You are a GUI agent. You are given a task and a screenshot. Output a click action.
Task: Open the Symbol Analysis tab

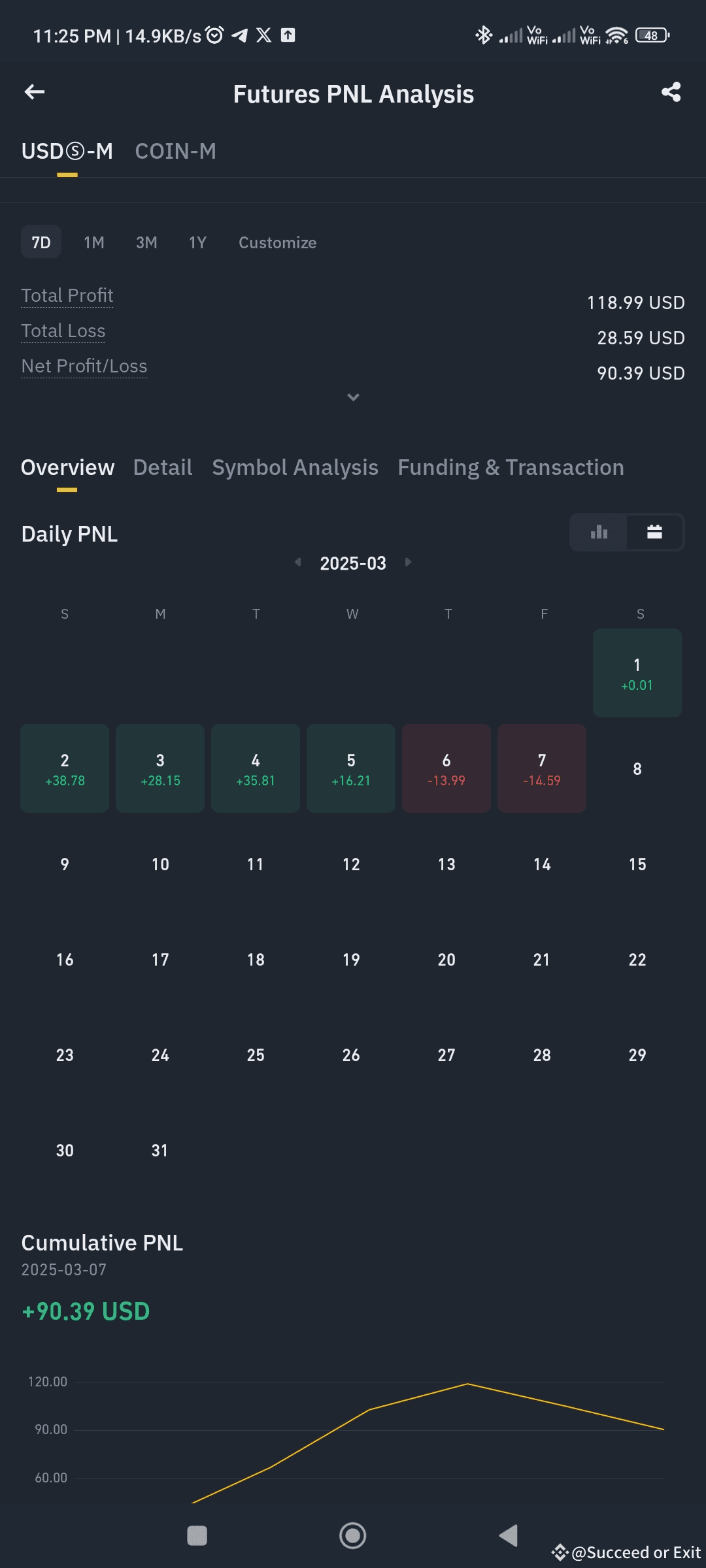pyautogui.click(x=295, y=468)
